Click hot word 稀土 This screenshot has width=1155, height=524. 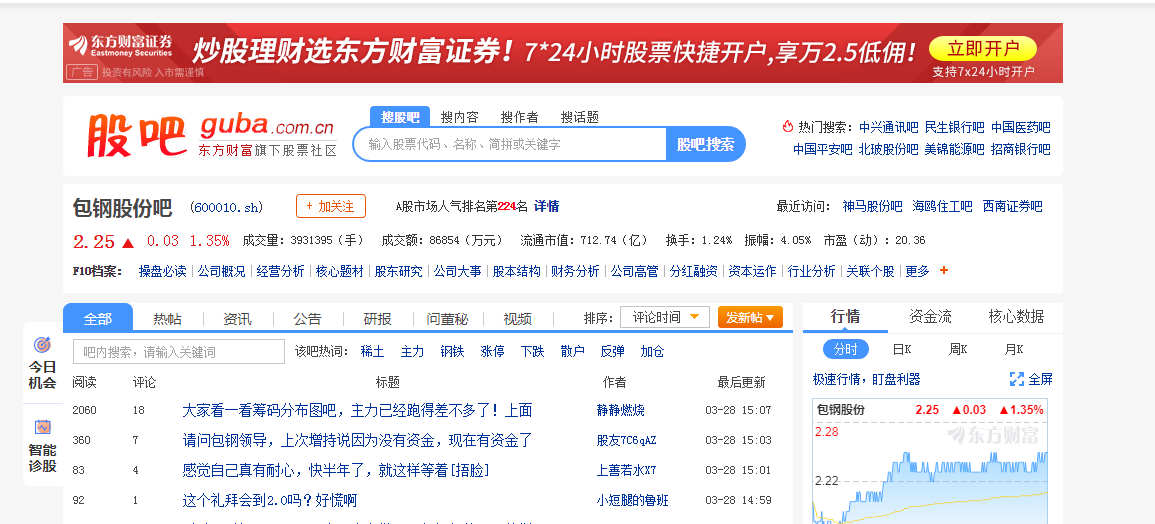tap(372, 352)
